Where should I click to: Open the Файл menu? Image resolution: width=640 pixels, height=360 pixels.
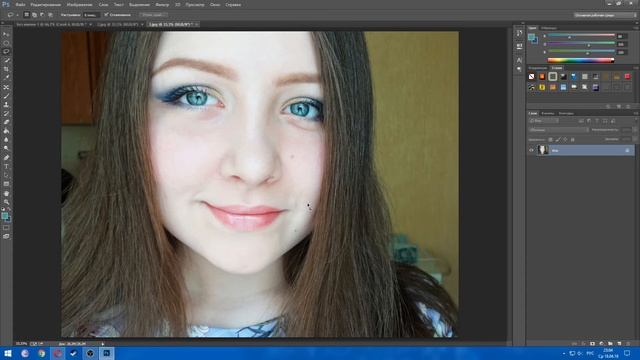[x=20, y=4]
